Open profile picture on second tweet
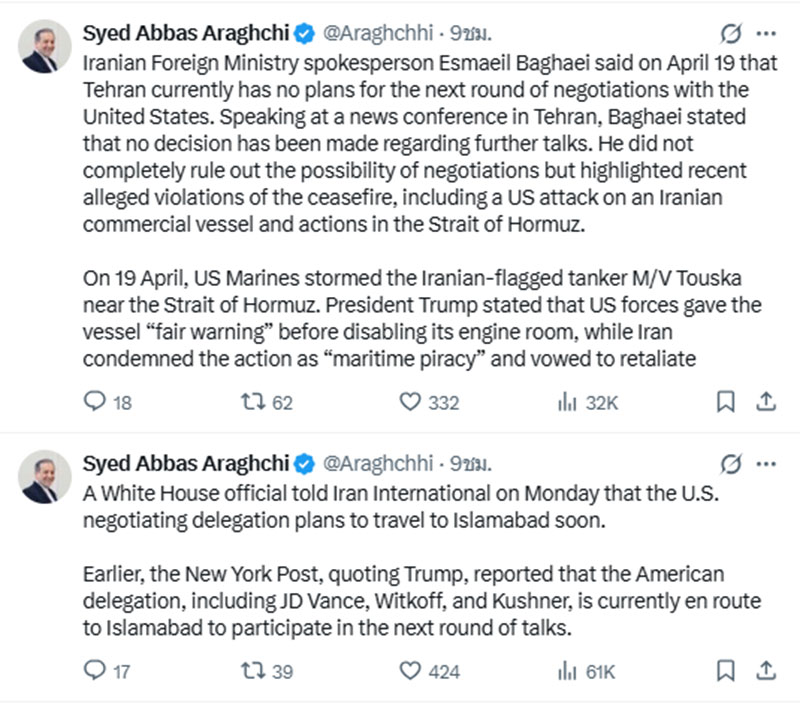The height and width of the screenshot is (704, 800). [46, 477]
